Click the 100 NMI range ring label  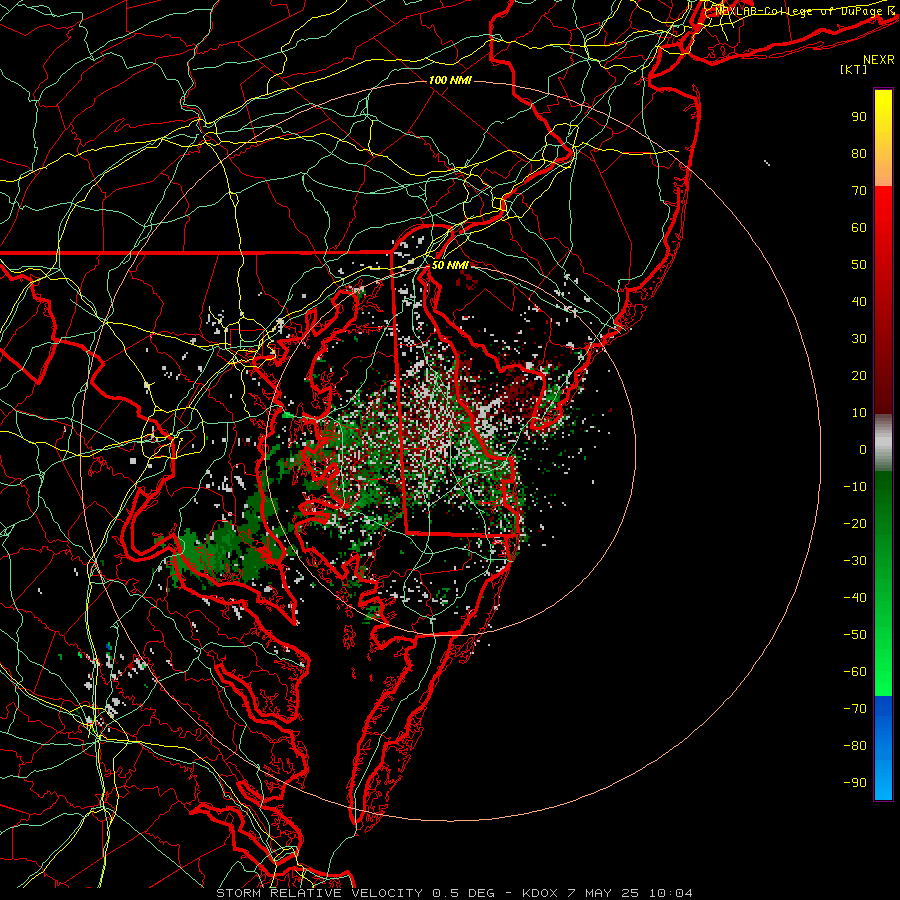coord(450,80)
